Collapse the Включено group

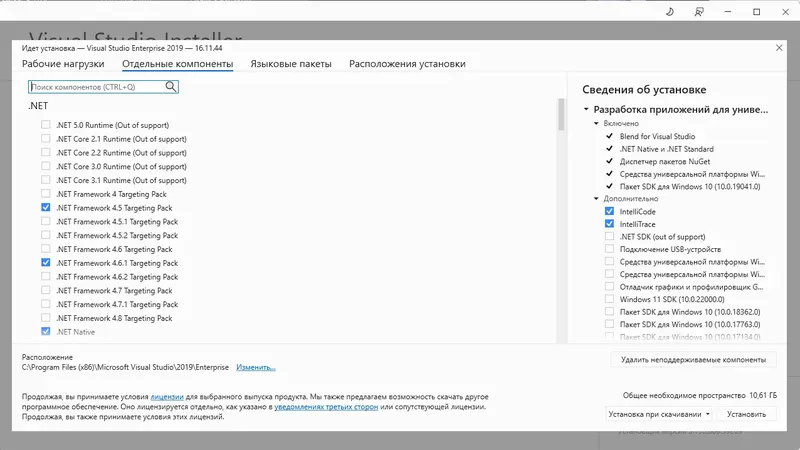pyautogui.click(x=596, y=123)
